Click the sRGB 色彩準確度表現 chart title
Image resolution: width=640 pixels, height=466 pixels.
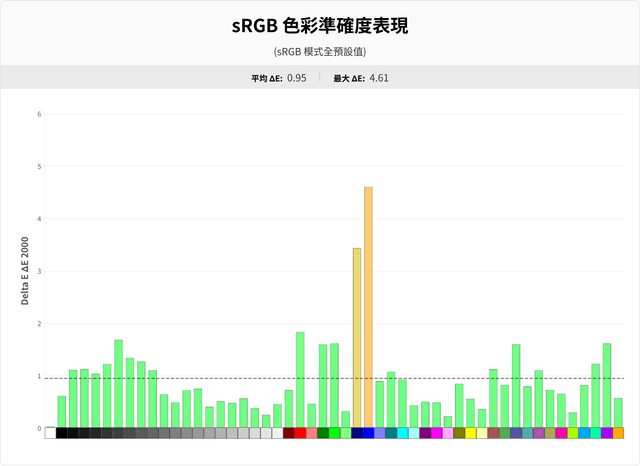pyautogui.click(x=320, y=26)
